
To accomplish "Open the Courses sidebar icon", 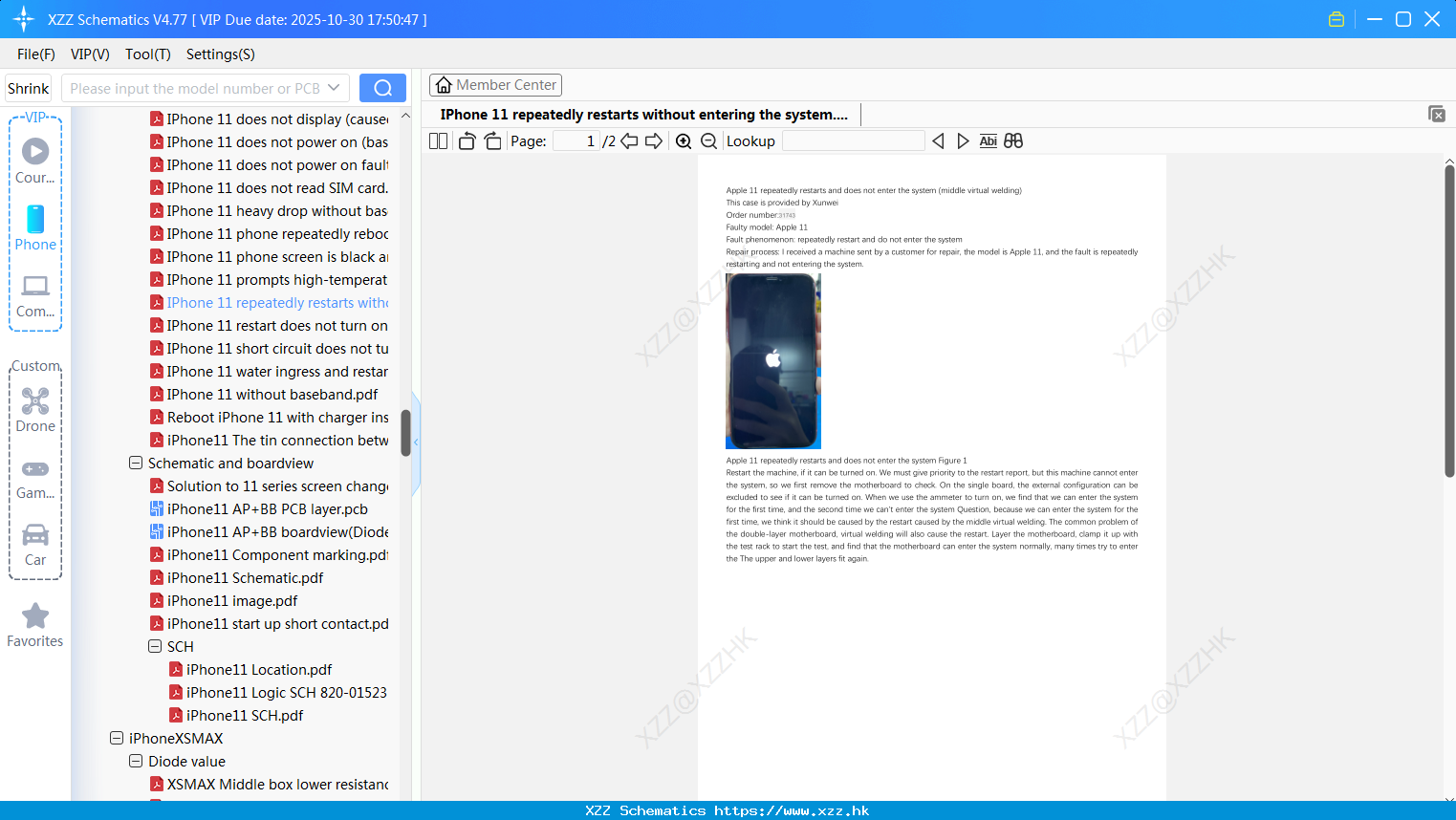I will tap(35, 161).
